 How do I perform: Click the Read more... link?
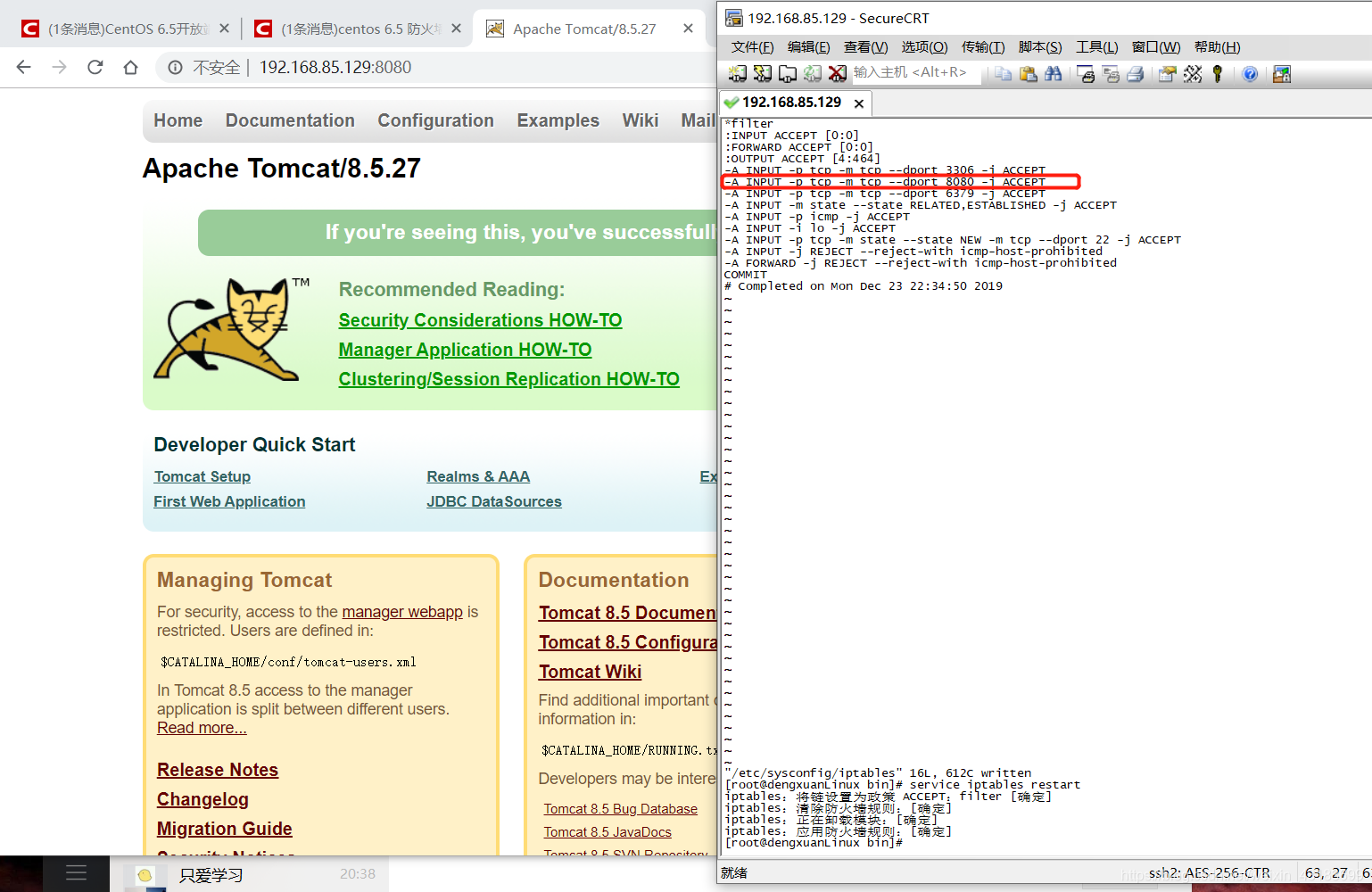[202, 728]
